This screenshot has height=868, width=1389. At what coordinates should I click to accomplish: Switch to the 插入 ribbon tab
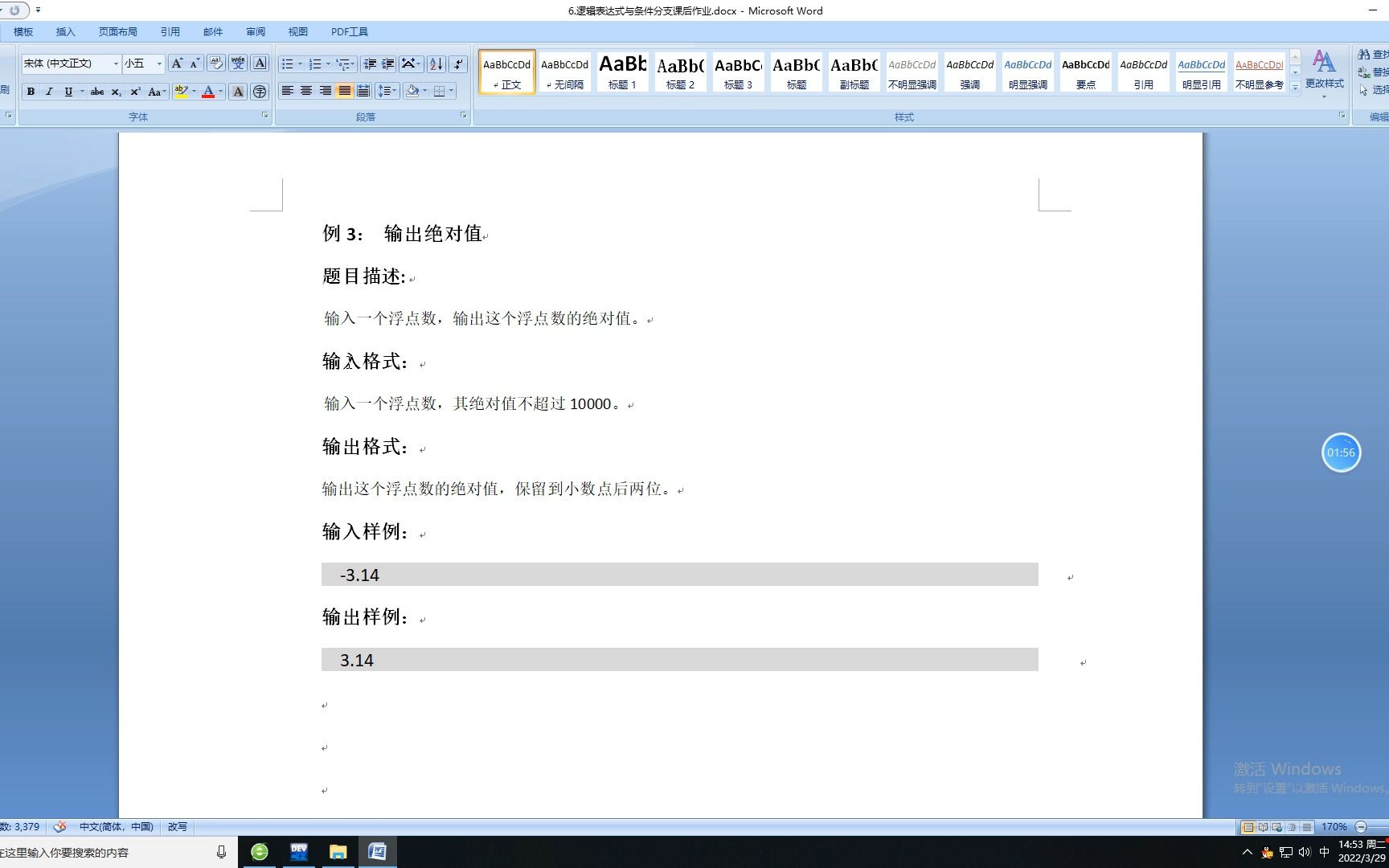pos(65,31)
